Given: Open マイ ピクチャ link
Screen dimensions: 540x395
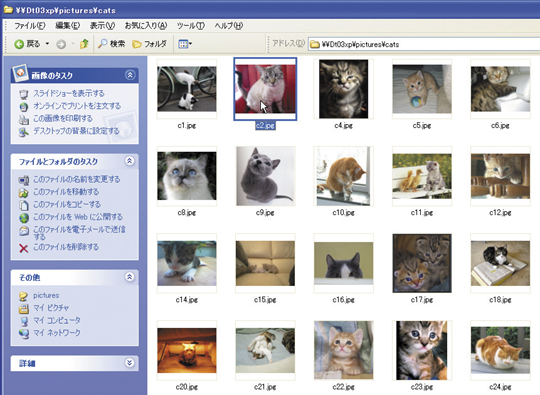Looking at the screenshot, I should [x=51, y=308].
